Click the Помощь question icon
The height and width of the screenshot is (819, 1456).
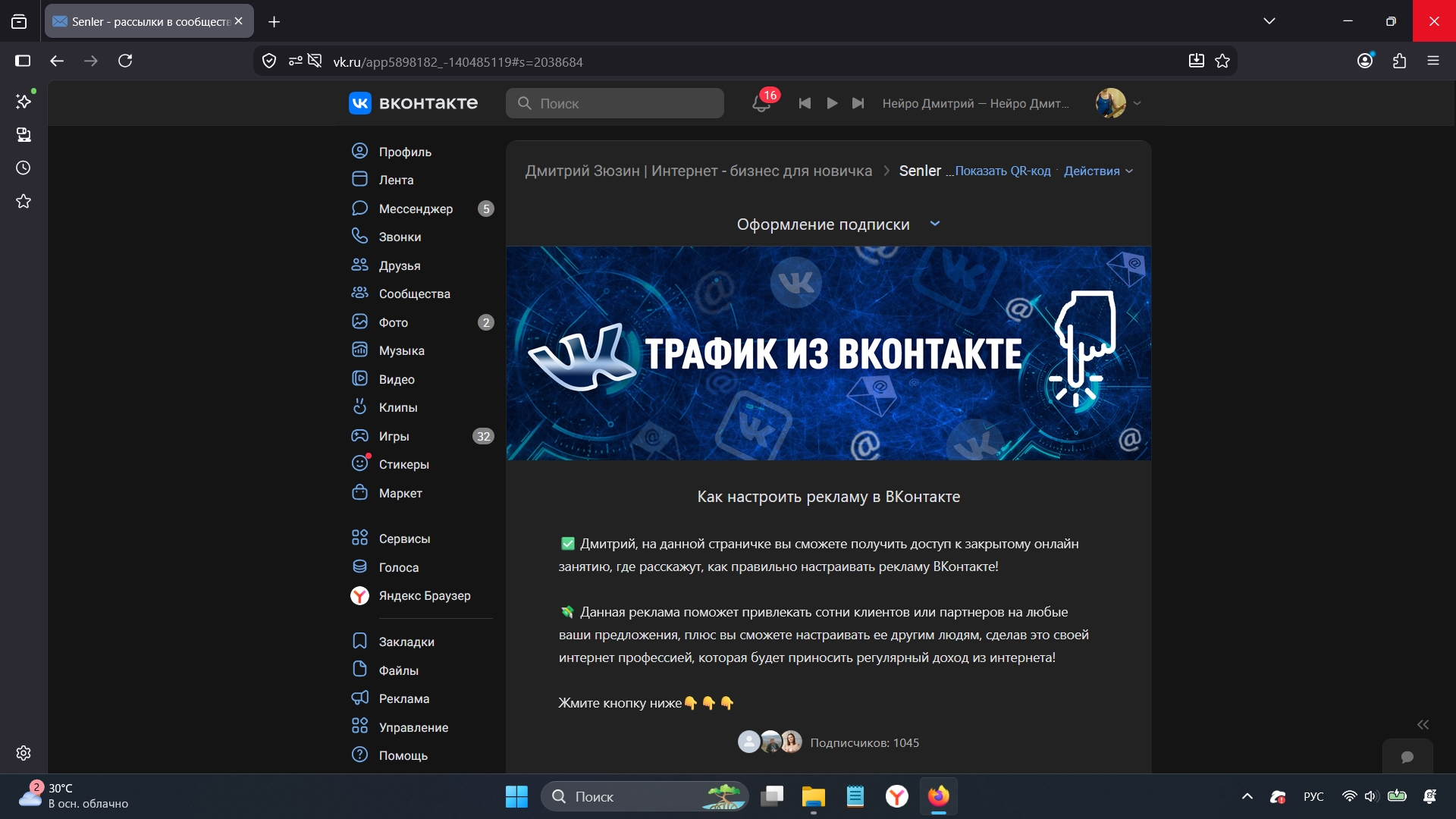click(x=359, y=755)
